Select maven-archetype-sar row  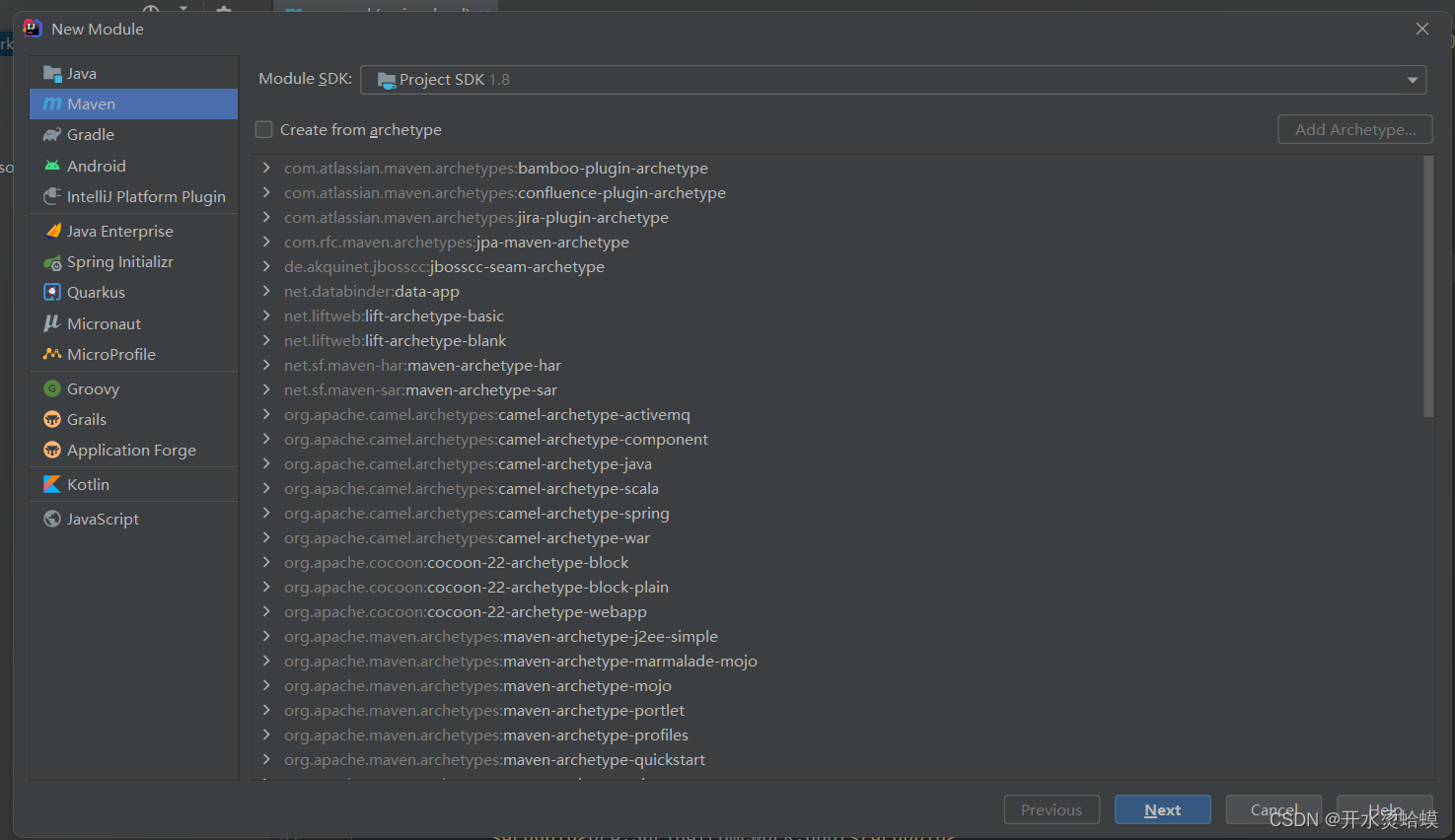point(837,389)
